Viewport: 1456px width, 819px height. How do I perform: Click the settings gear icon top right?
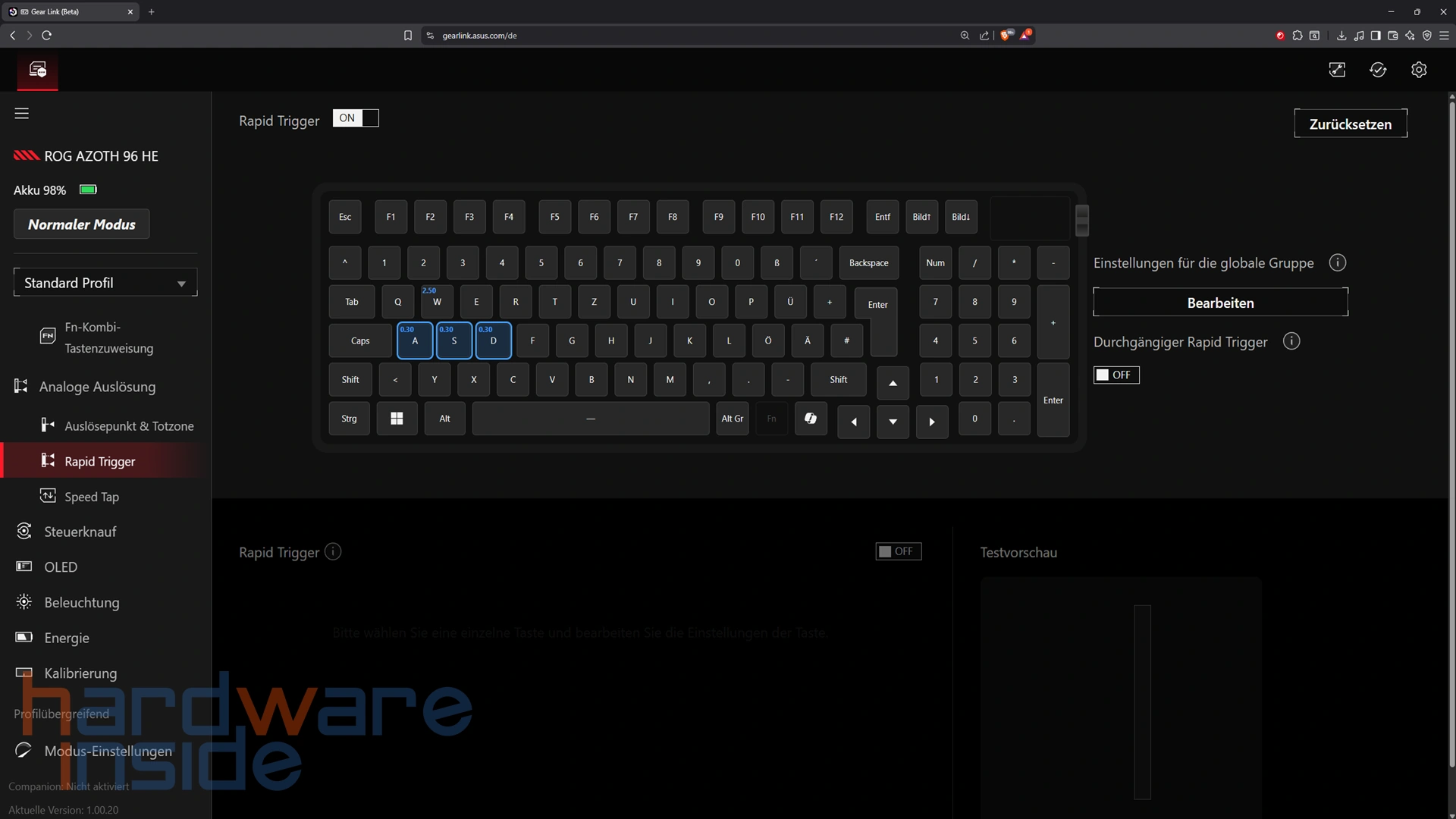click(x=1419, y=70)
